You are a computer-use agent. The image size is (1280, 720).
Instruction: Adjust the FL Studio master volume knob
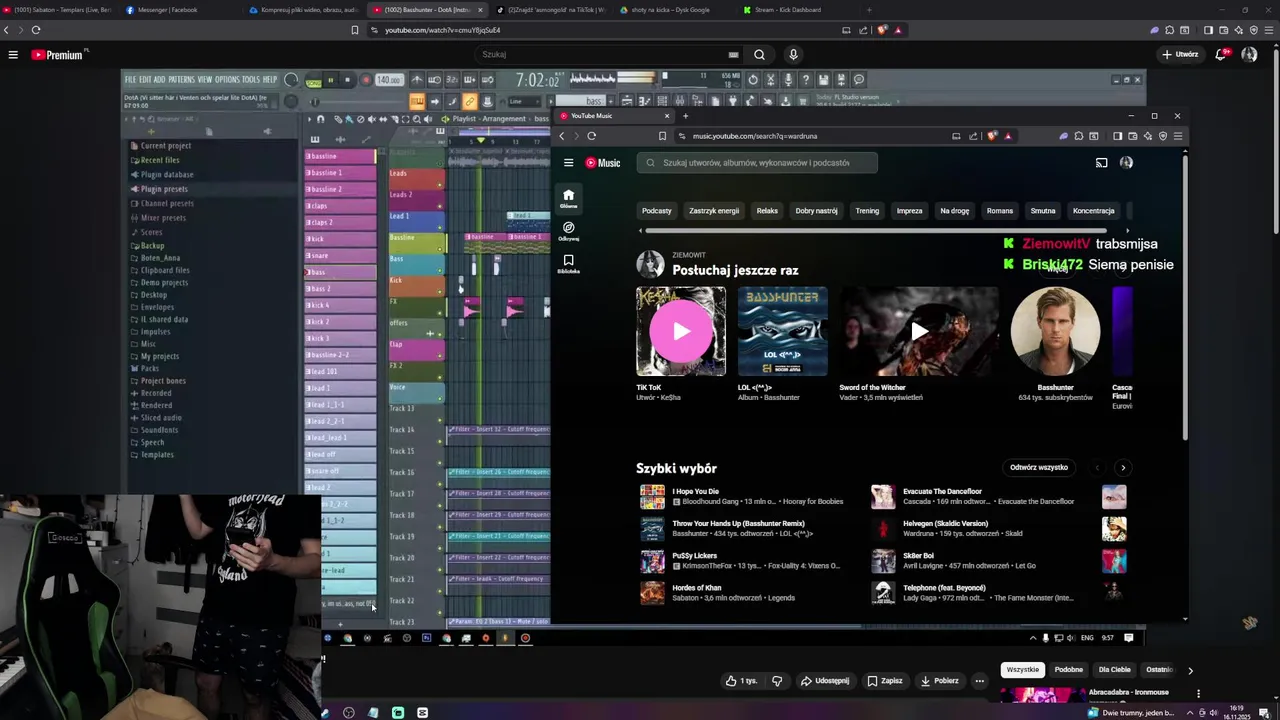tap(291, 80)
